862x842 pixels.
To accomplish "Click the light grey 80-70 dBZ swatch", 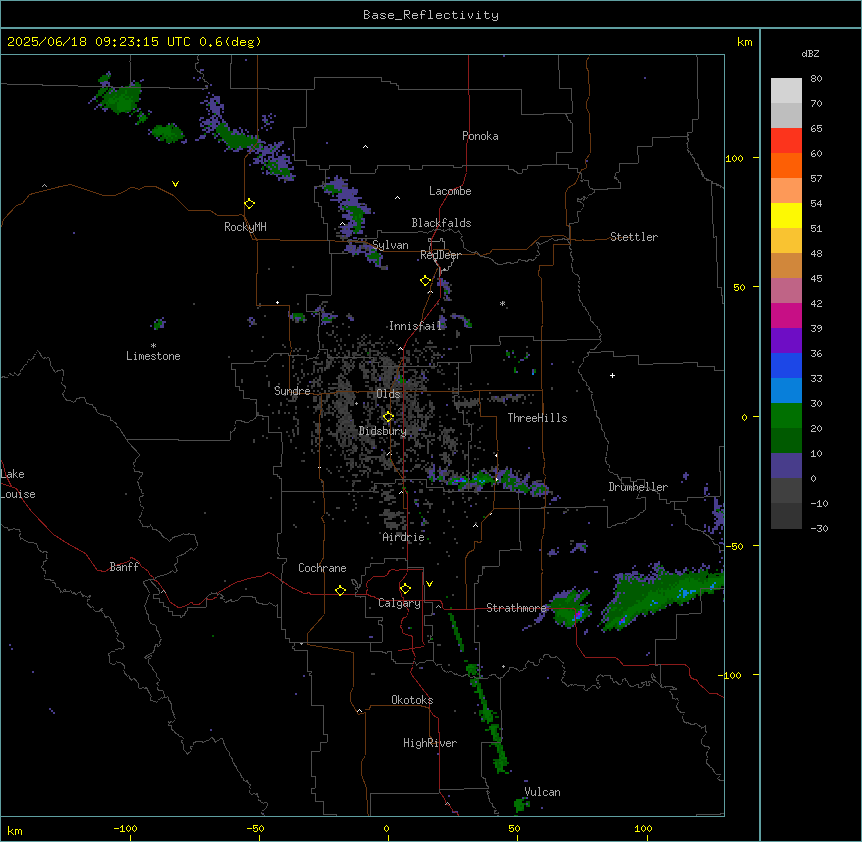I will point(786,91).
